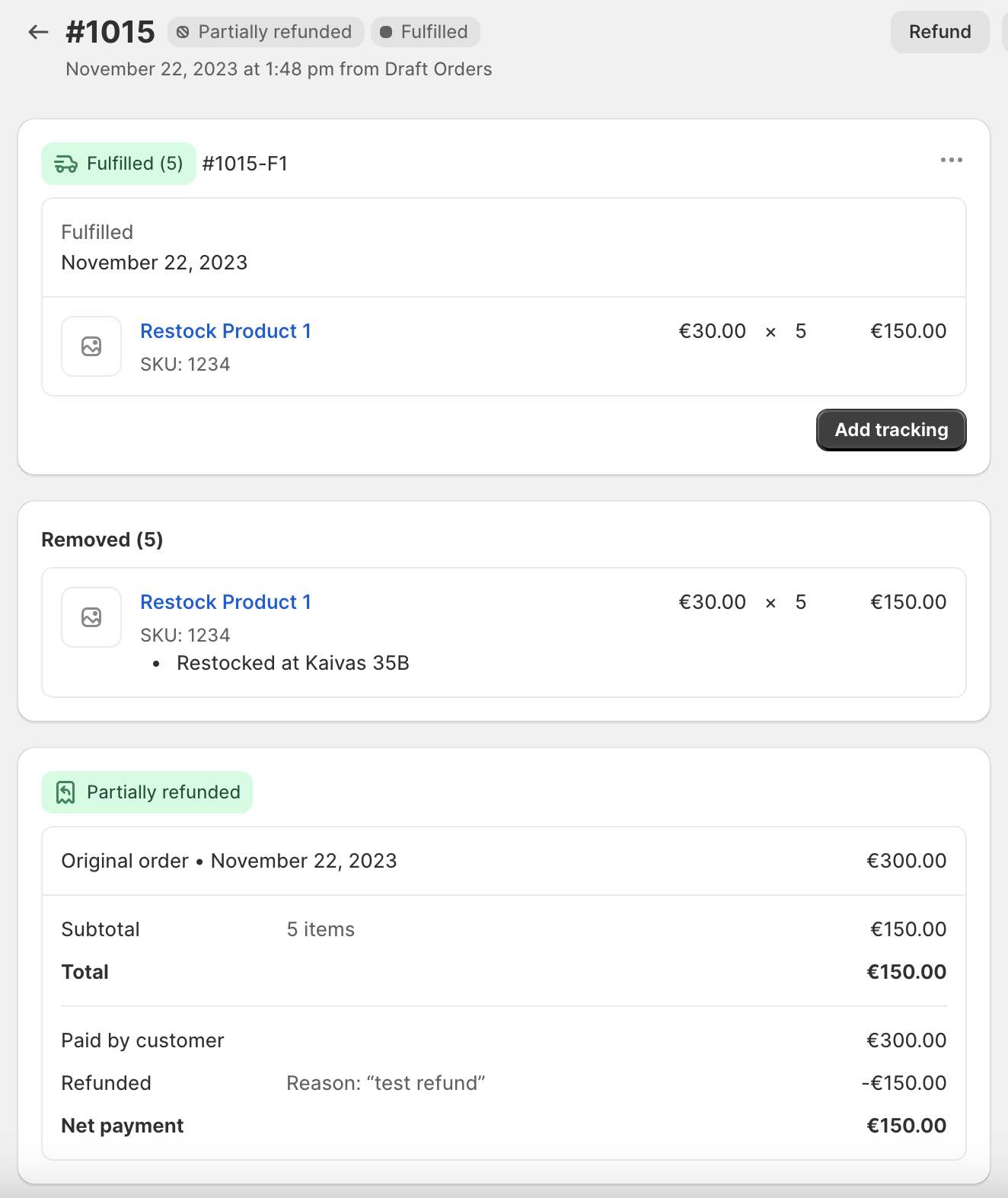Click the Net payment amount €150.00
This screenshot has height=1198, width=1008.
coord(906,1126)
